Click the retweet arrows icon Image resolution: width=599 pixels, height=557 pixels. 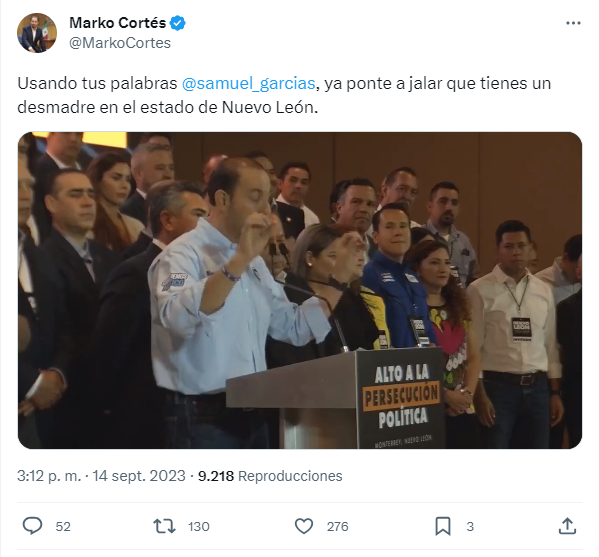tap(164, 526)
